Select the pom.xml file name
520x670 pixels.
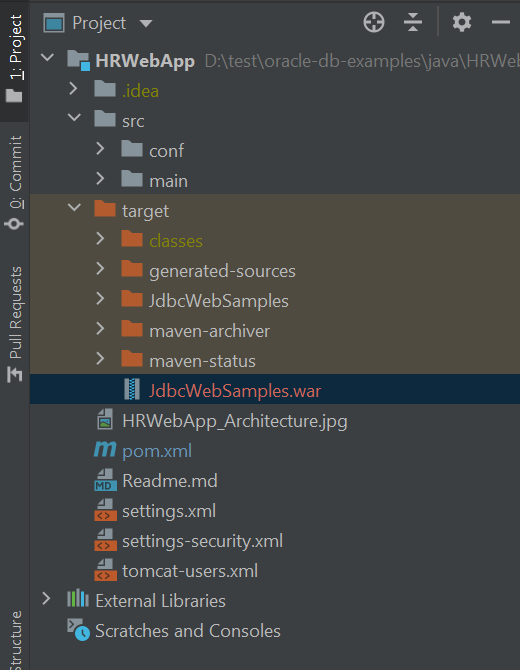tap(157, 451)
